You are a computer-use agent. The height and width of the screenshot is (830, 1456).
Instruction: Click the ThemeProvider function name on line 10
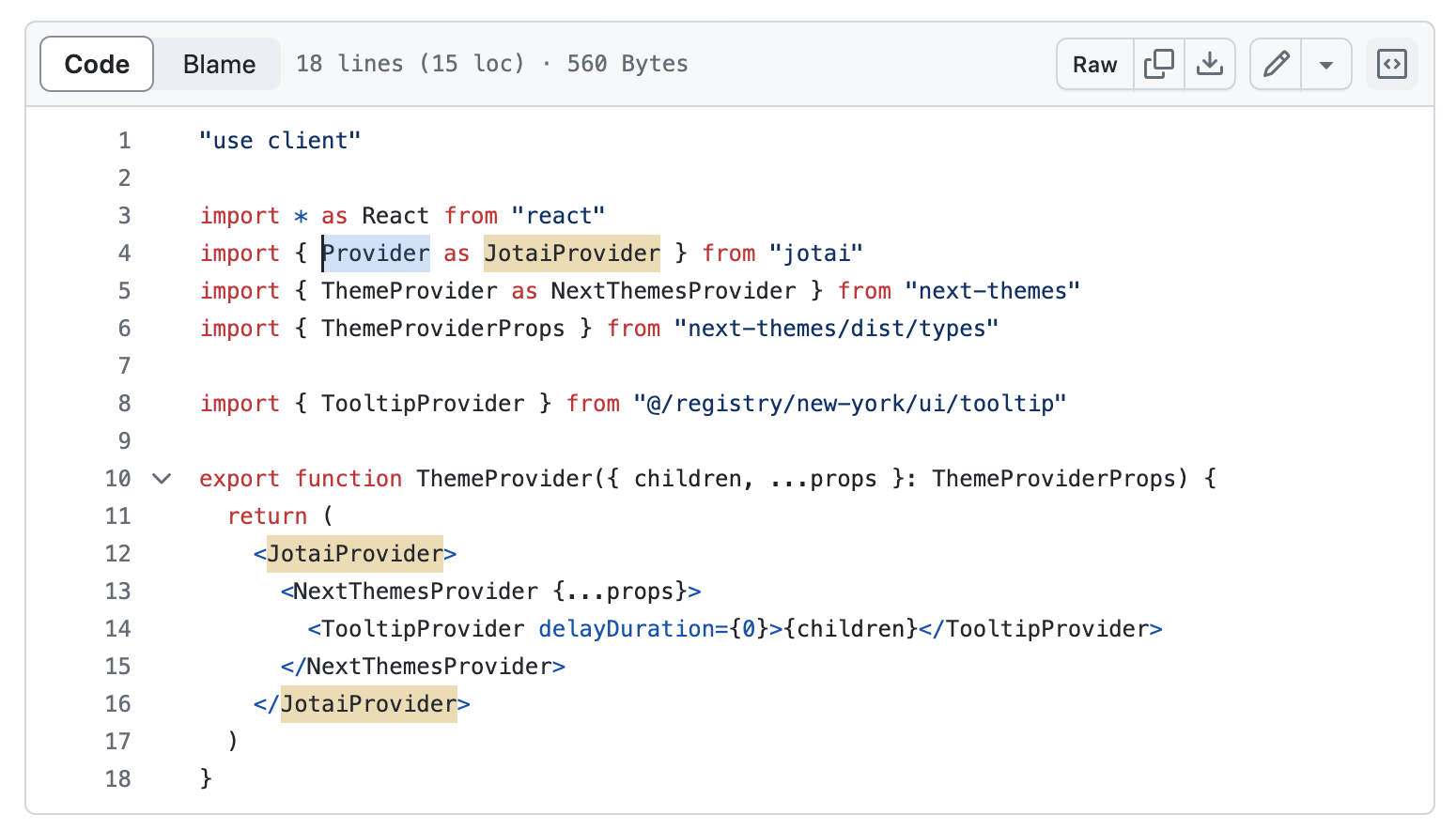coord(504,479)
